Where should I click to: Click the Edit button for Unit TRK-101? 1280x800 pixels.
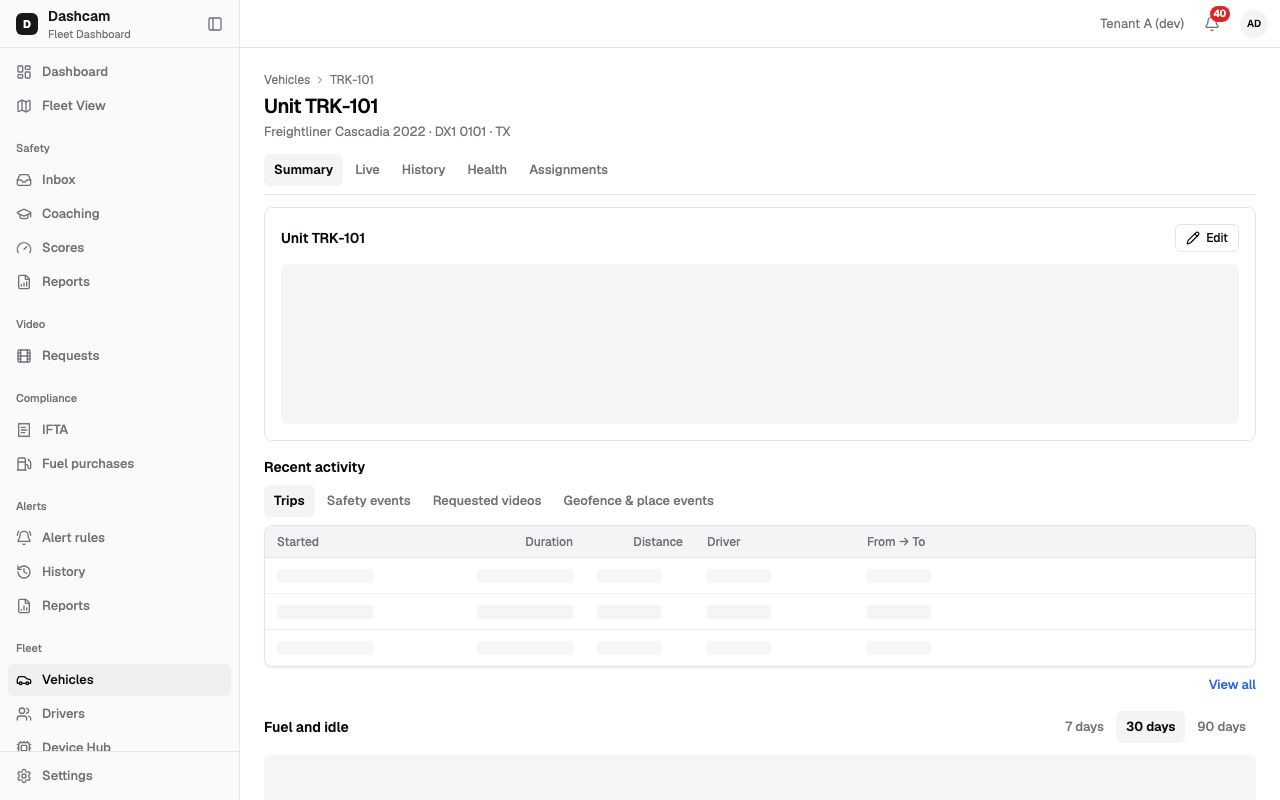pyautogui.click(x=1207, y=238)
